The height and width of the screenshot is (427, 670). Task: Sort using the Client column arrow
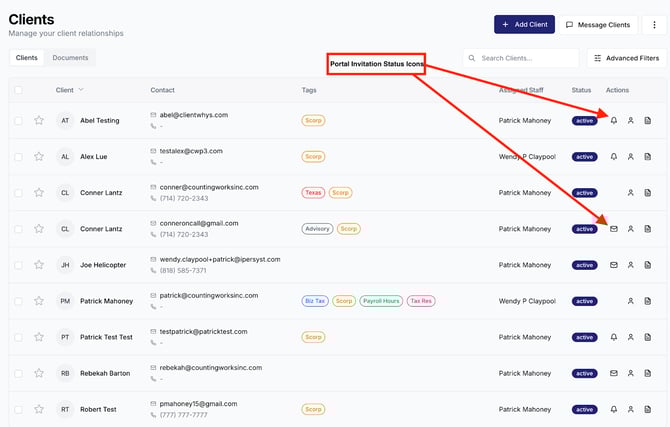click(81, 90)
